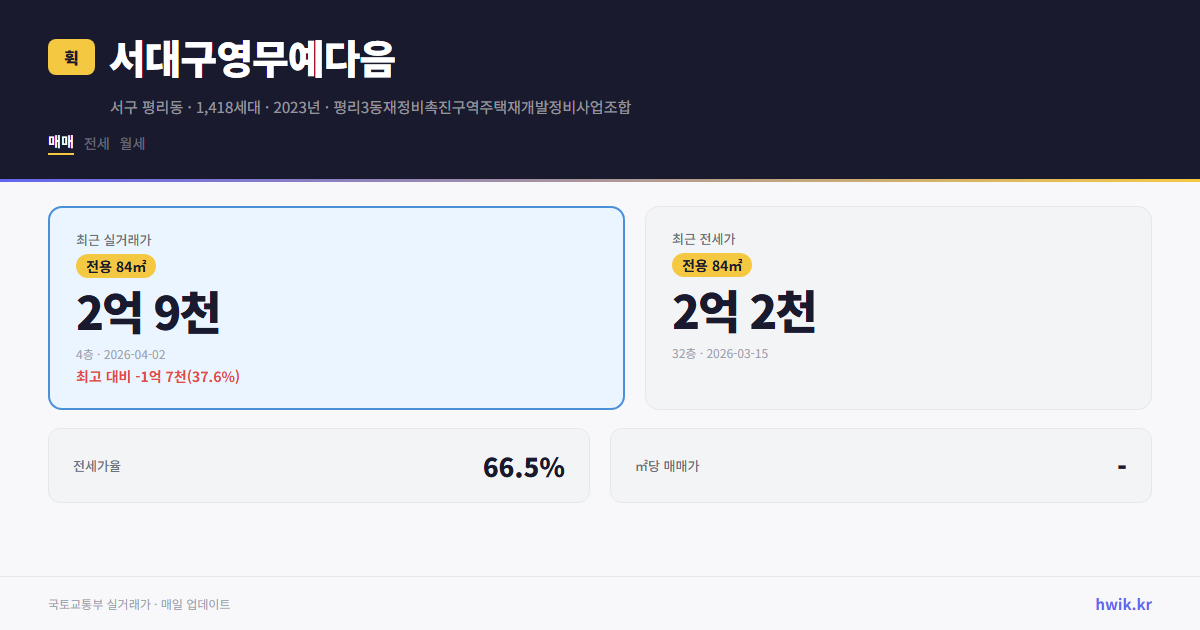Select the 전용 84㎡ badge on sale price card
Screen dimensions: 1200x630
pos(113,266)
